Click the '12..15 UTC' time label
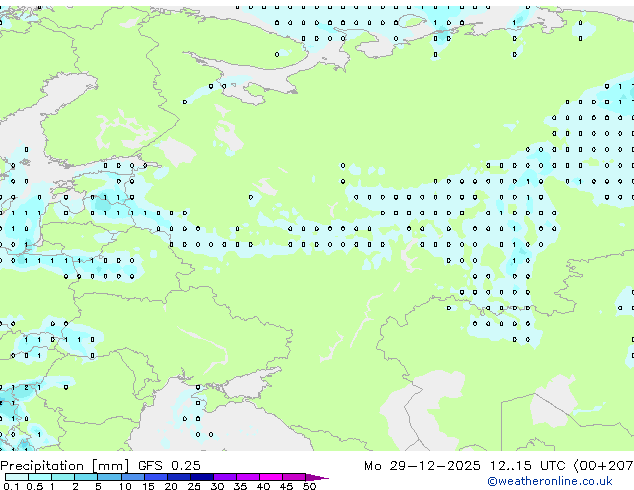 click(527, 466)
